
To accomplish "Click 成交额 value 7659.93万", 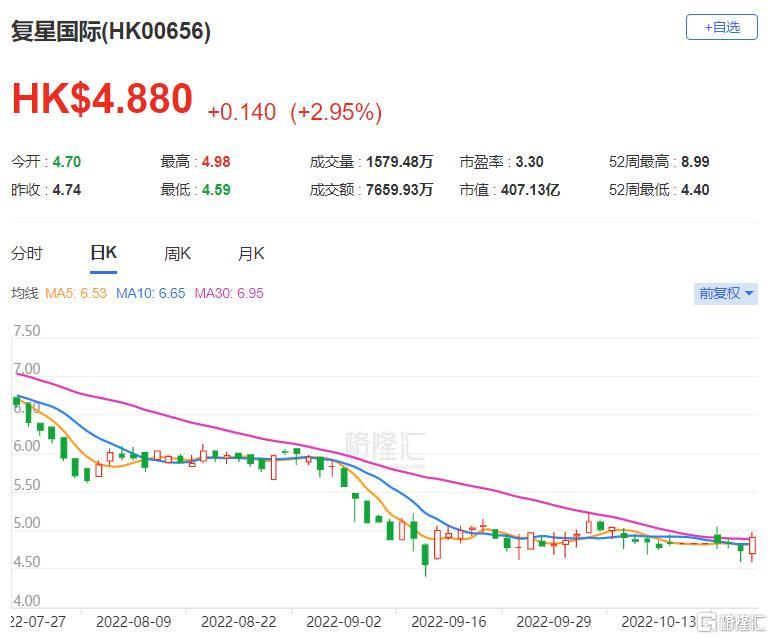I will coord(399,190).
